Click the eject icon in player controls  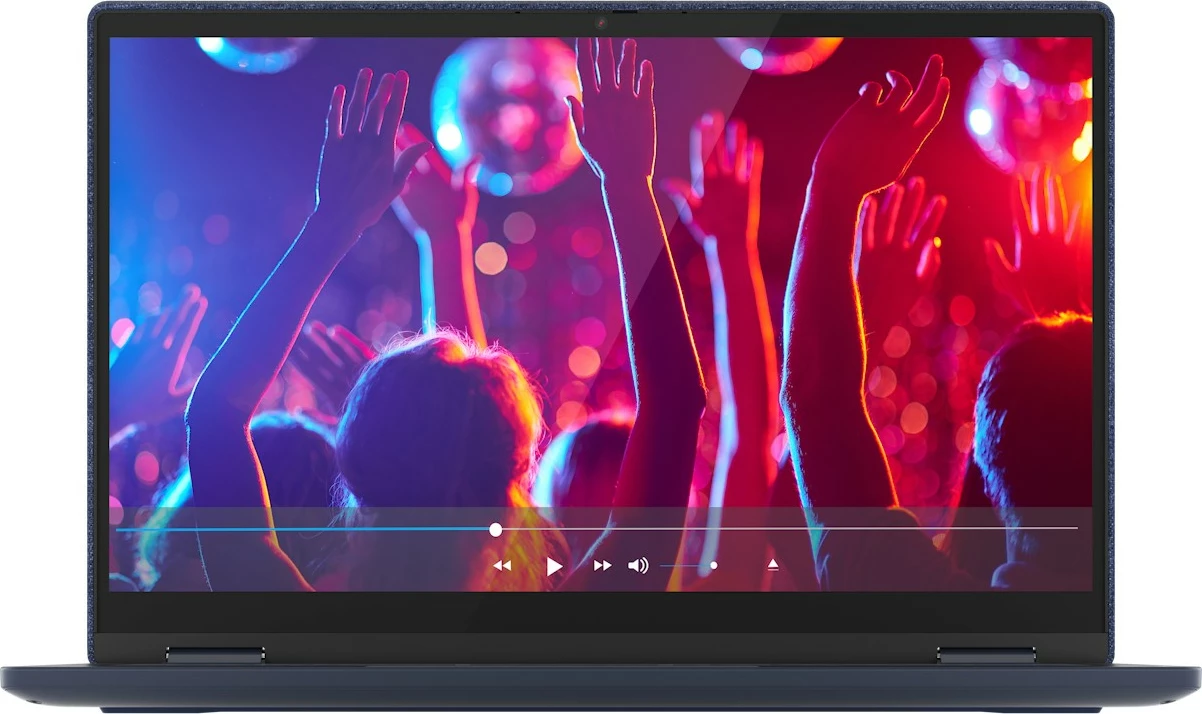point(772,565)
